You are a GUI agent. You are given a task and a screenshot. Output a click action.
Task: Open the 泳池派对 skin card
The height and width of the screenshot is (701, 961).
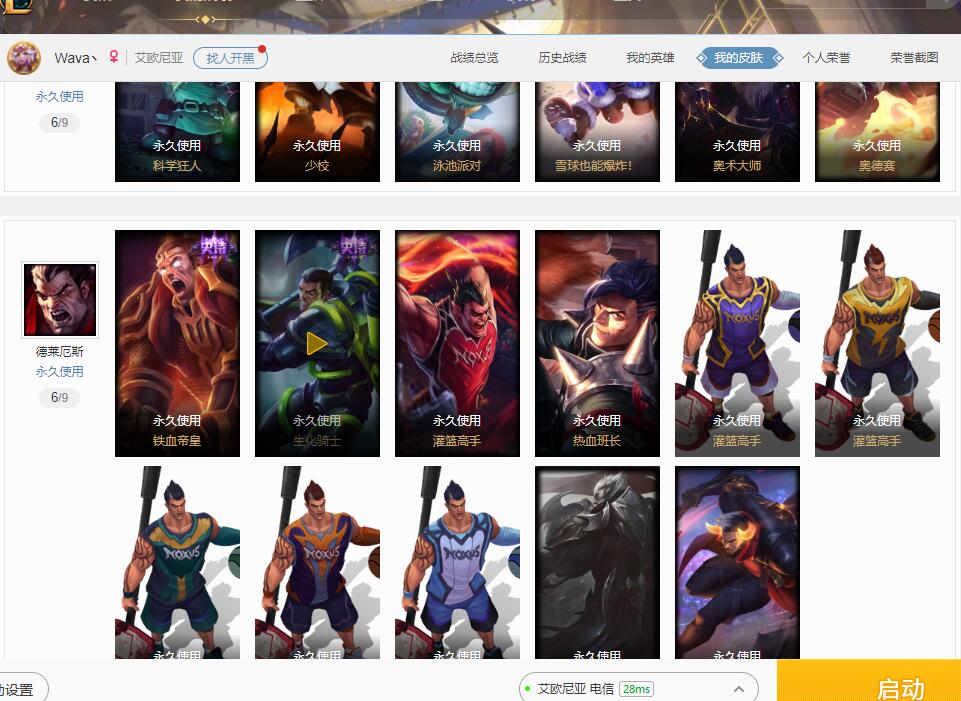pos(457,132)
